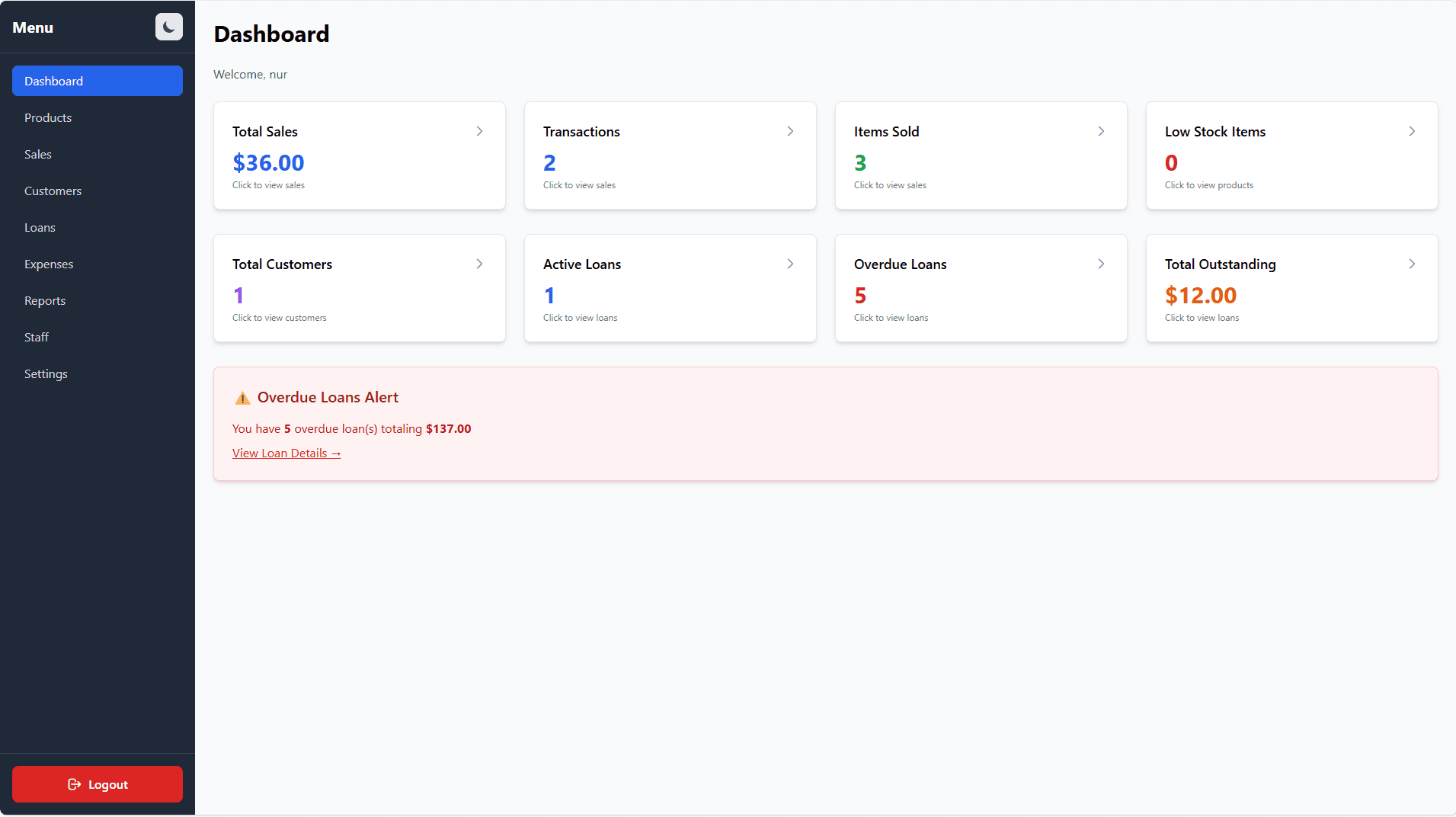Open Active Loans card chevron
The height and width of the screenshot is (817, 1456).
coord(790,264)
